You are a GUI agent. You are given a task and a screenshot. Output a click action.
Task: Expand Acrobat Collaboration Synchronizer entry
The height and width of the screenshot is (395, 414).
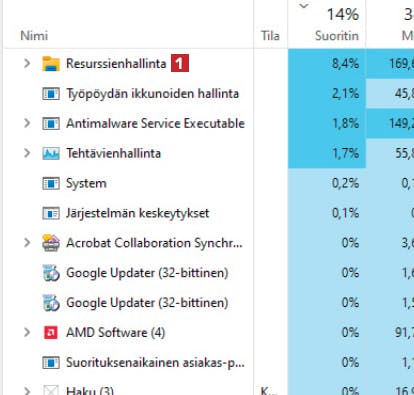(x=27, y=243)
